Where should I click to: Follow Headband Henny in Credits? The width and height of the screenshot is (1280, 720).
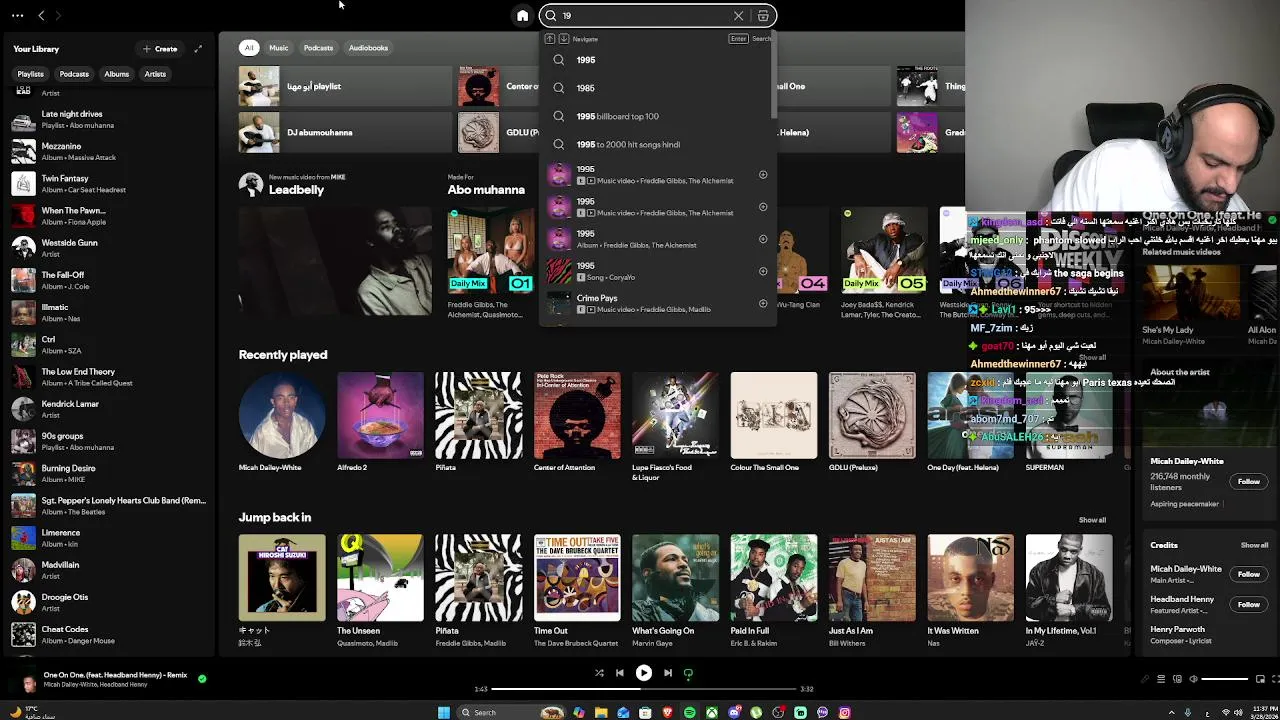click(x=1249, y=604)
